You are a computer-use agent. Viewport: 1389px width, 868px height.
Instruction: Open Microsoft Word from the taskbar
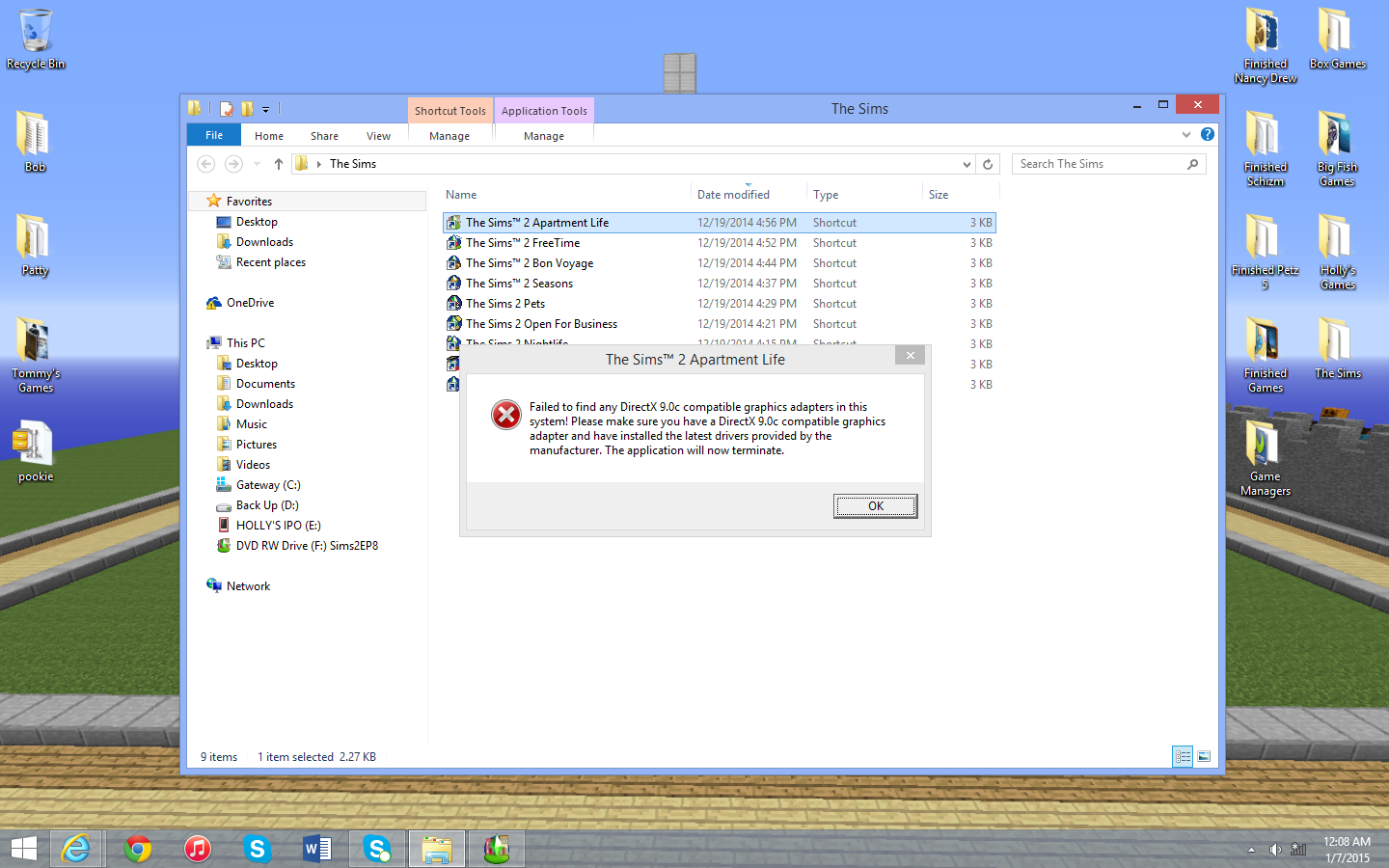point(316,849)
